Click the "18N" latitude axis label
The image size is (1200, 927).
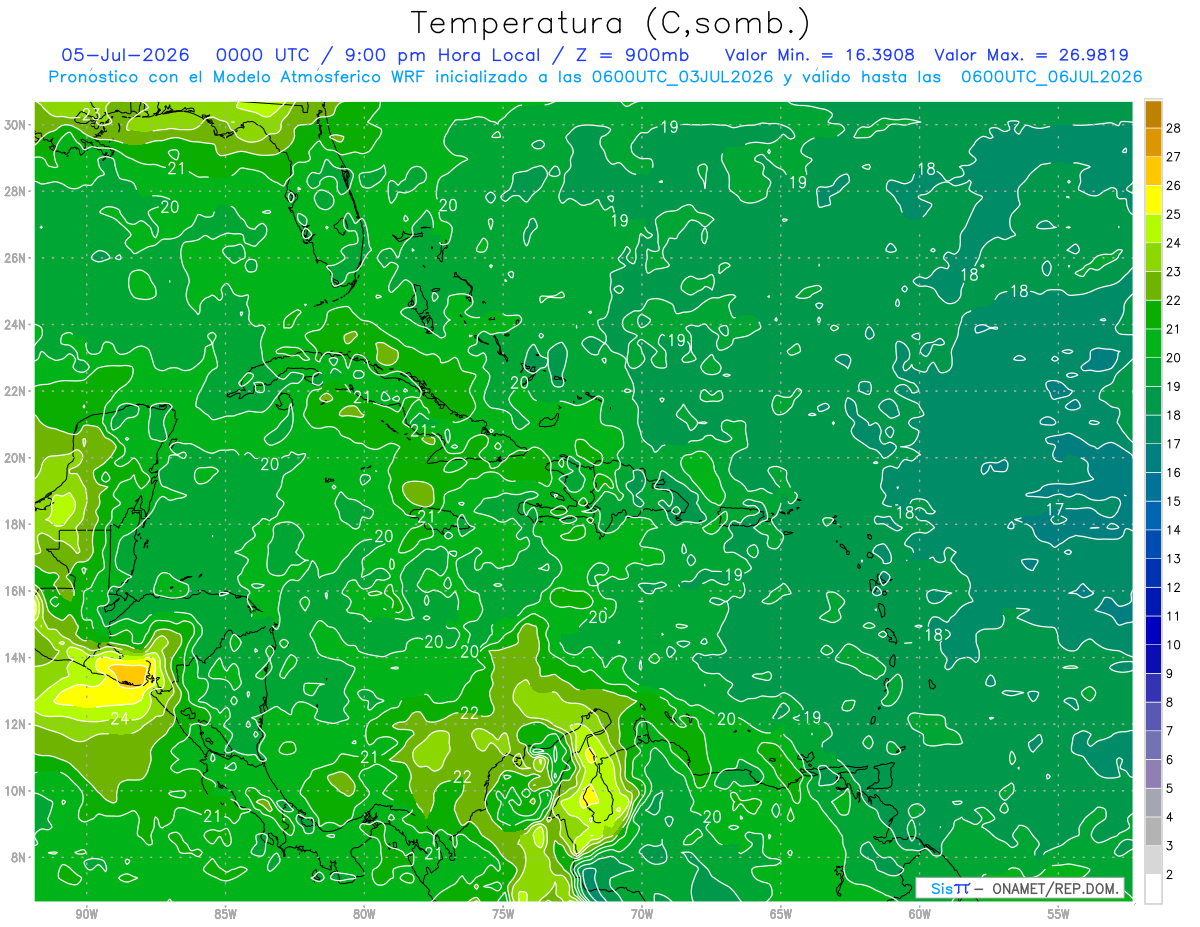pyautogui.click(x=16, y=524)
